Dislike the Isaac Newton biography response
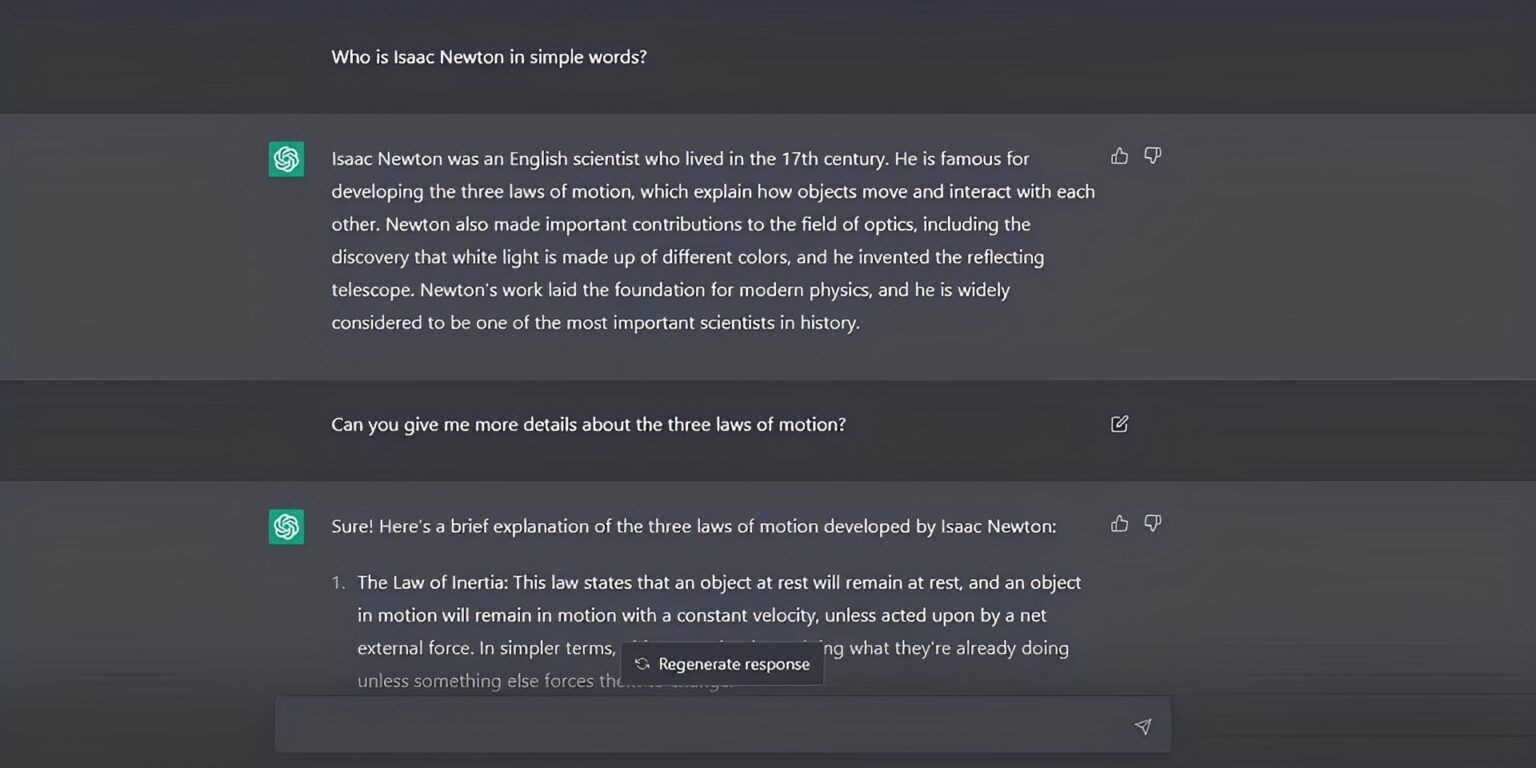1536x768 pixels. coord(1153,156)
